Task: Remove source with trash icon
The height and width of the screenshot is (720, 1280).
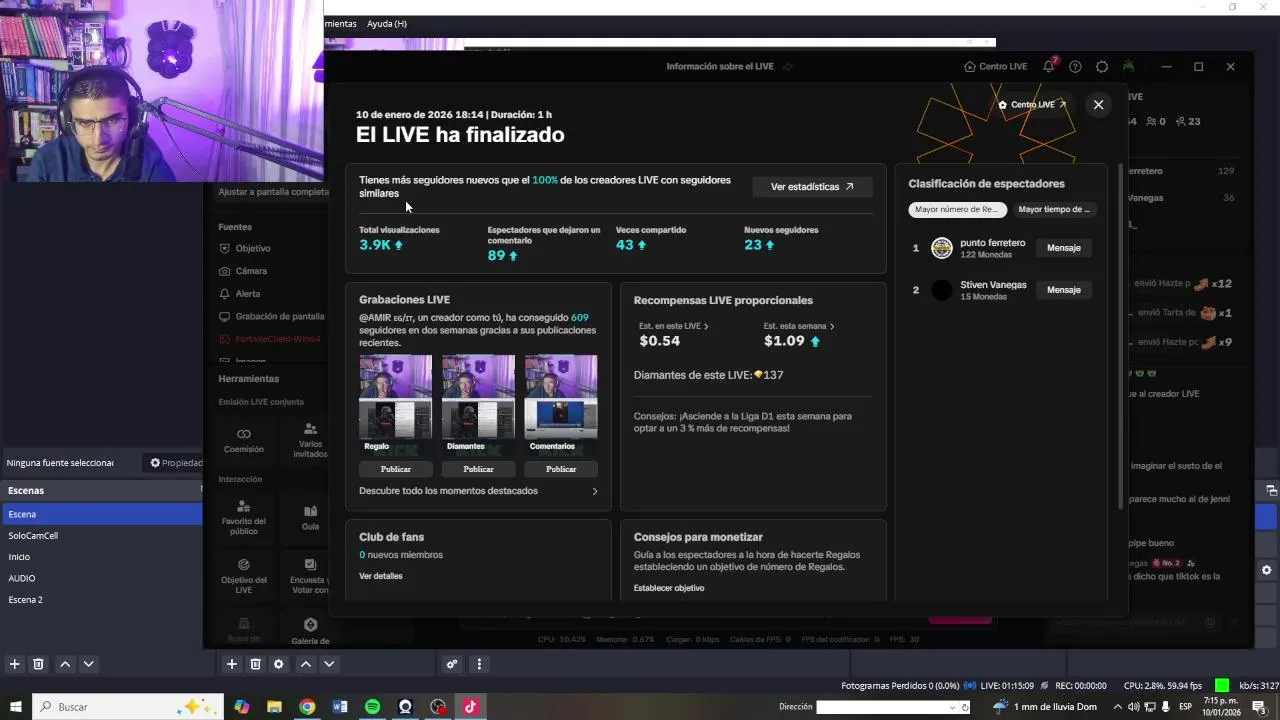Action: pyautogui.click(x=255, y=664)
